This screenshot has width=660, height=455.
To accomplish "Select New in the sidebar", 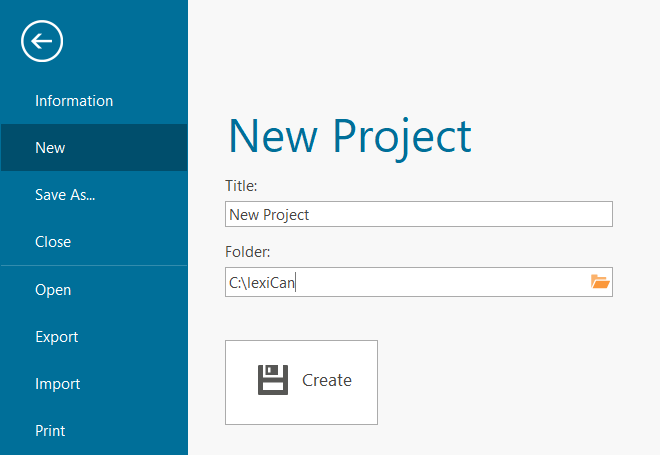I will pyautogui.click(x=50, y=148).
